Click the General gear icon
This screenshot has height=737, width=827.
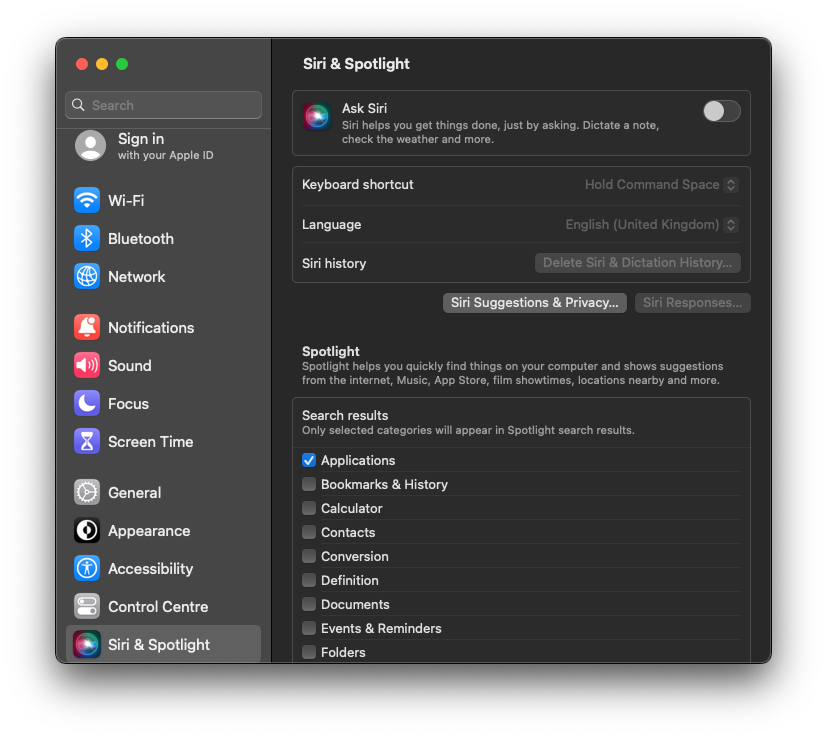pyautogui.click(x=87, y=493)
